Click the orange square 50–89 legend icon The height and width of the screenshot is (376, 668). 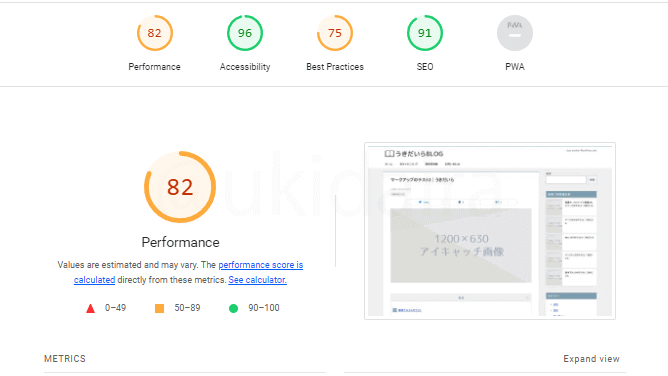coord(159,308)
